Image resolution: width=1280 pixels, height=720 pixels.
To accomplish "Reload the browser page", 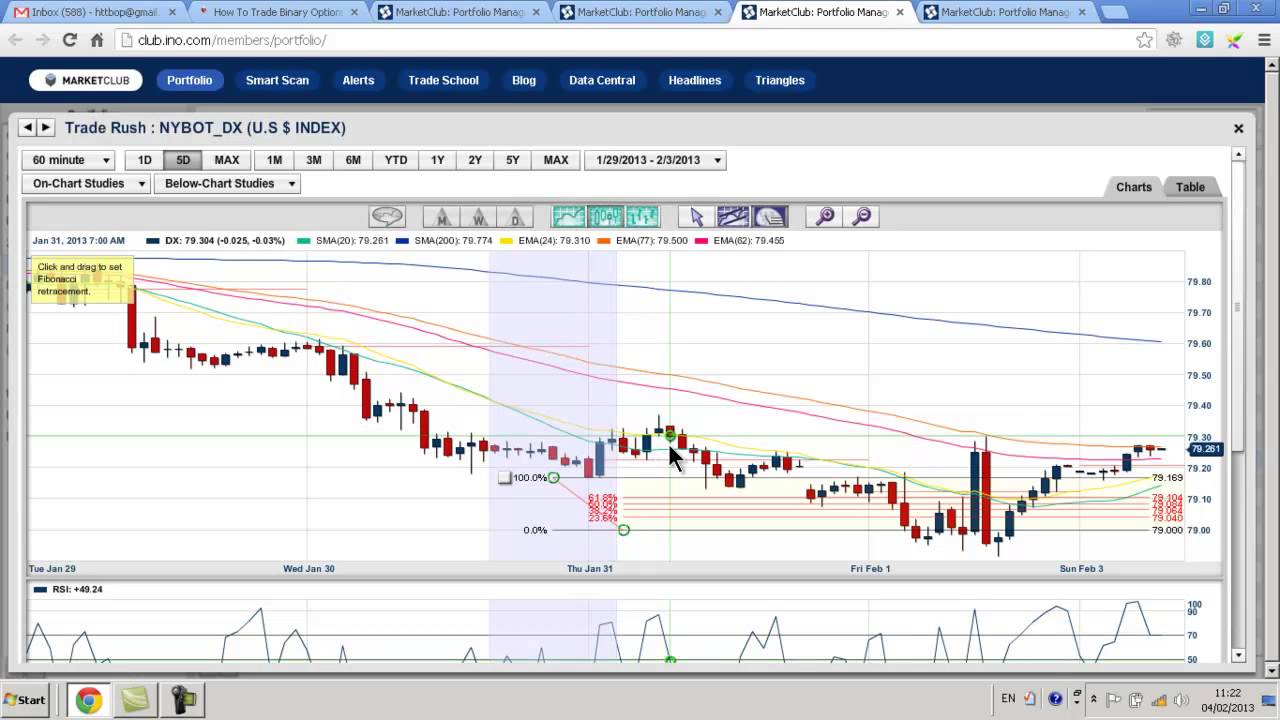I will click(69, 40).
